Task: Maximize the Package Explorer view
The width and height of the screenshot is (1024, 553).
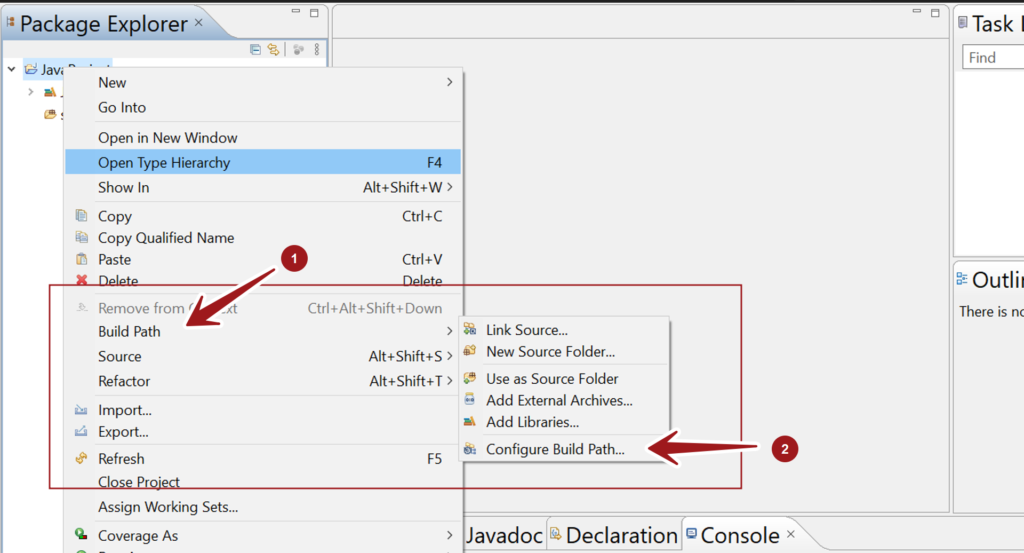Action: [x=314, y=14]
